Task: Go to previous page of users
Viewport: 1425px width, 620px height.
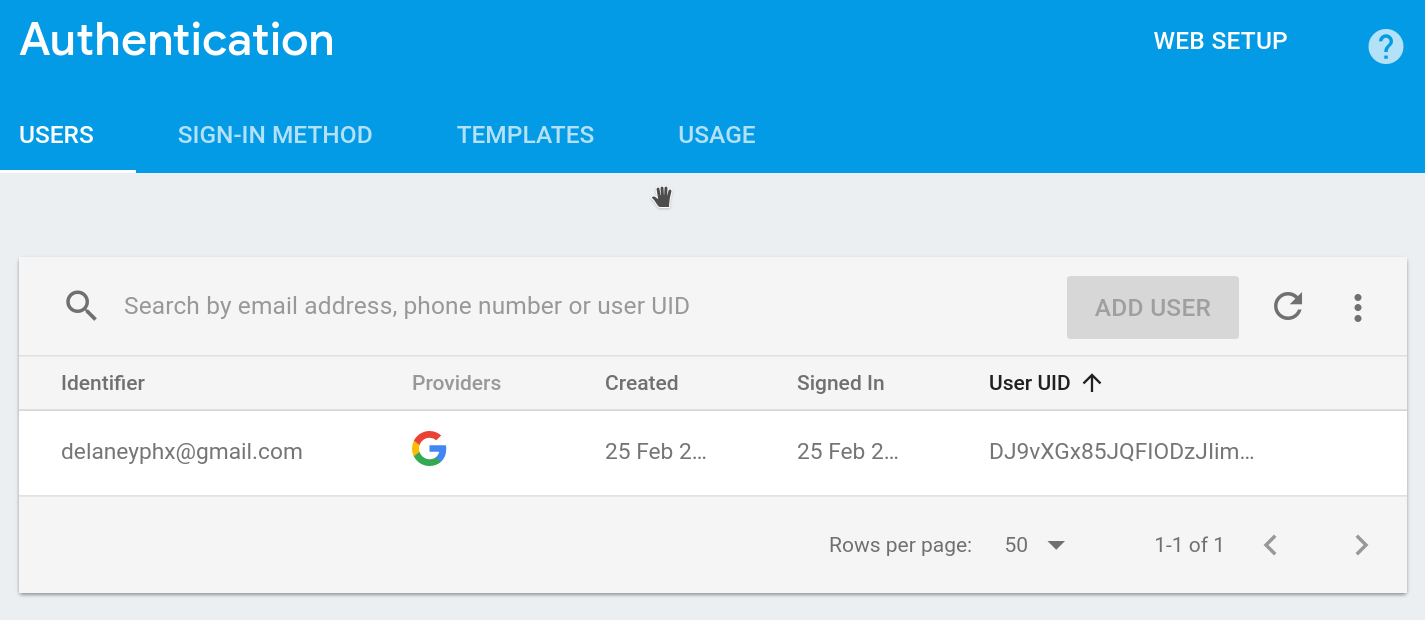Action: tap(1270, 545)
